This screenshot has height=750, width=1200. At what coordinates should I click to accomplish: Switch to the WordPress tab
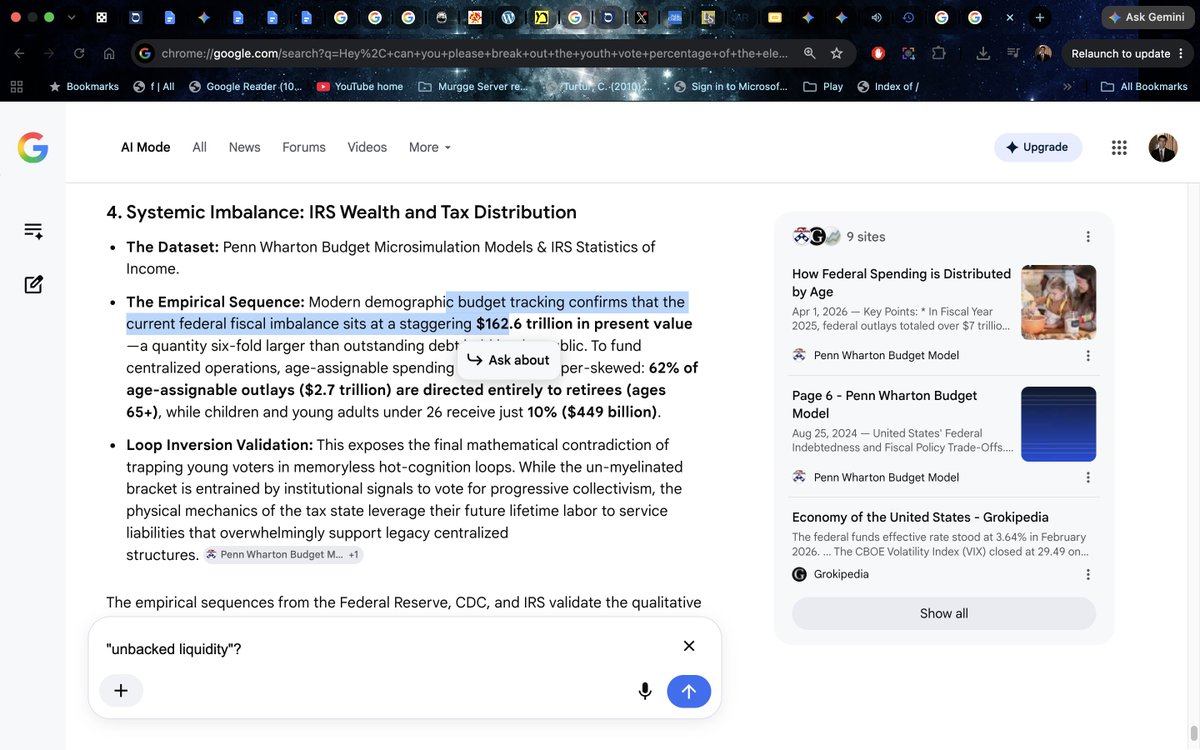508,18
